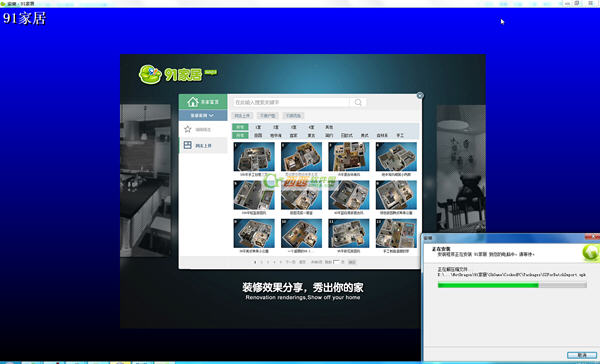The height and width of the screenshot is (364, 600).
Task: Click the 正在安装 heading in installer dialog
Action: click(x=441, y=249)
